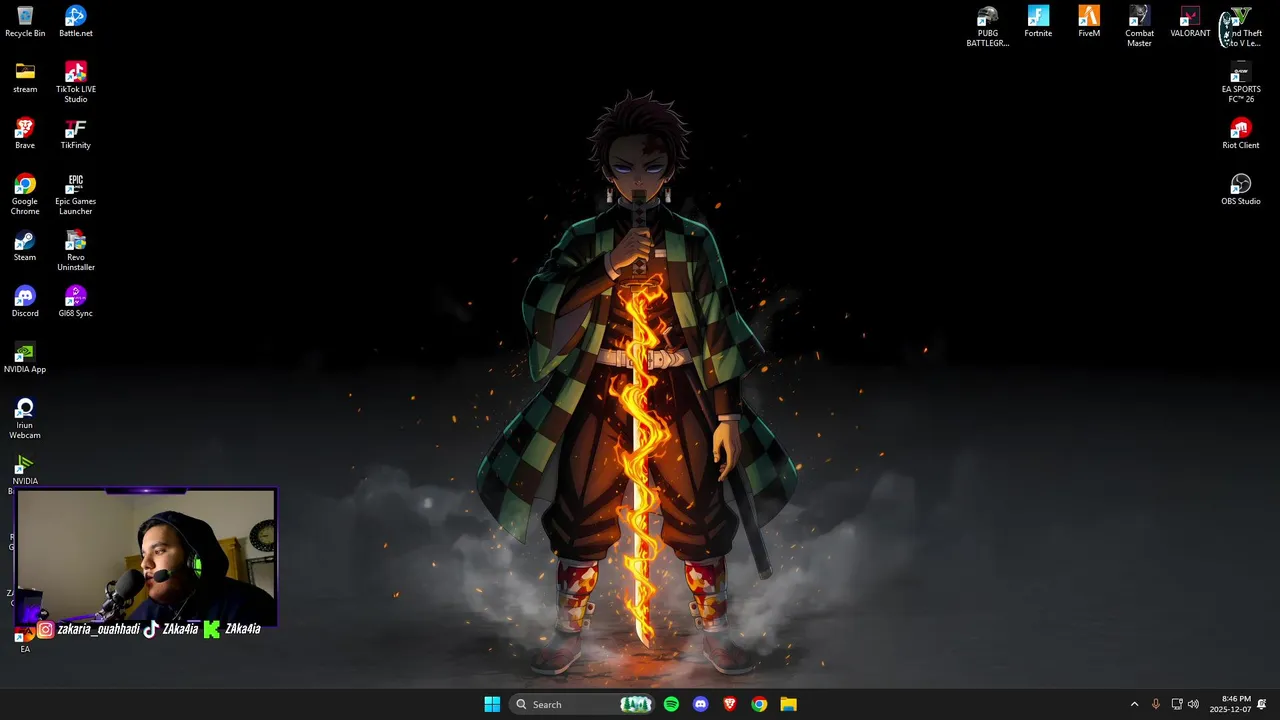Select the Google Chrome desktop shortcut
The height and width of the screenshot is (720, 1280).
pos(25,194)
